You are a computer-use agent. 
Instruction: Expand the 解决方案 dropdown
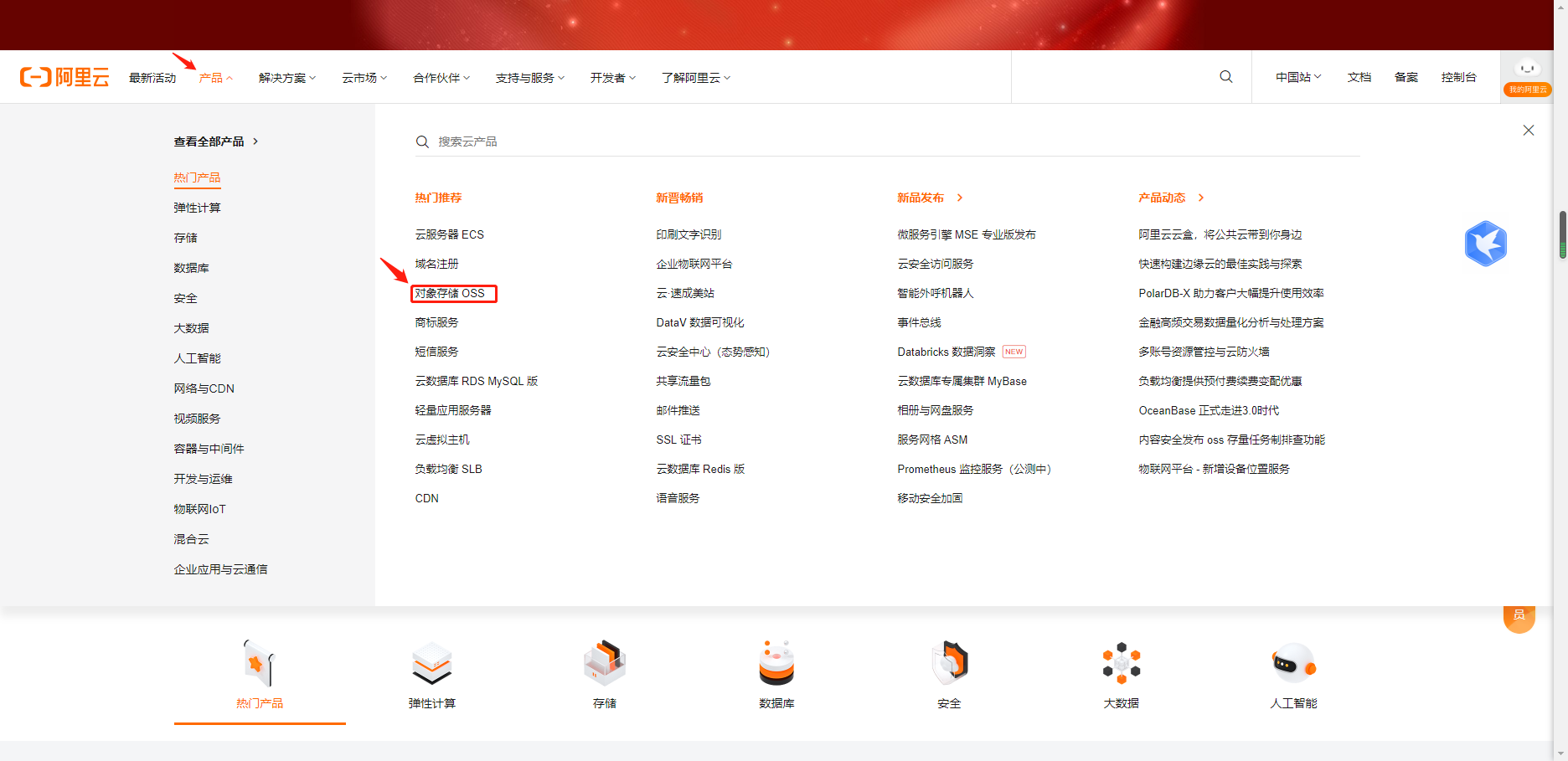pyautogui.click(x=287, y=78)
